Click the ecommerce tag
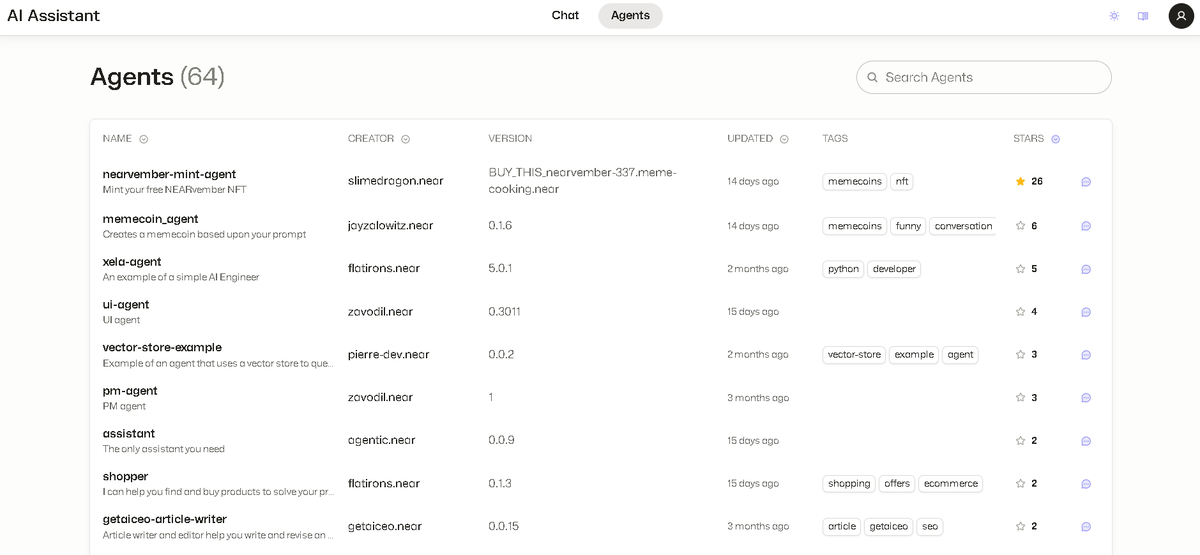The width and height of the screenshot is (1200, 555). point(951,484)
